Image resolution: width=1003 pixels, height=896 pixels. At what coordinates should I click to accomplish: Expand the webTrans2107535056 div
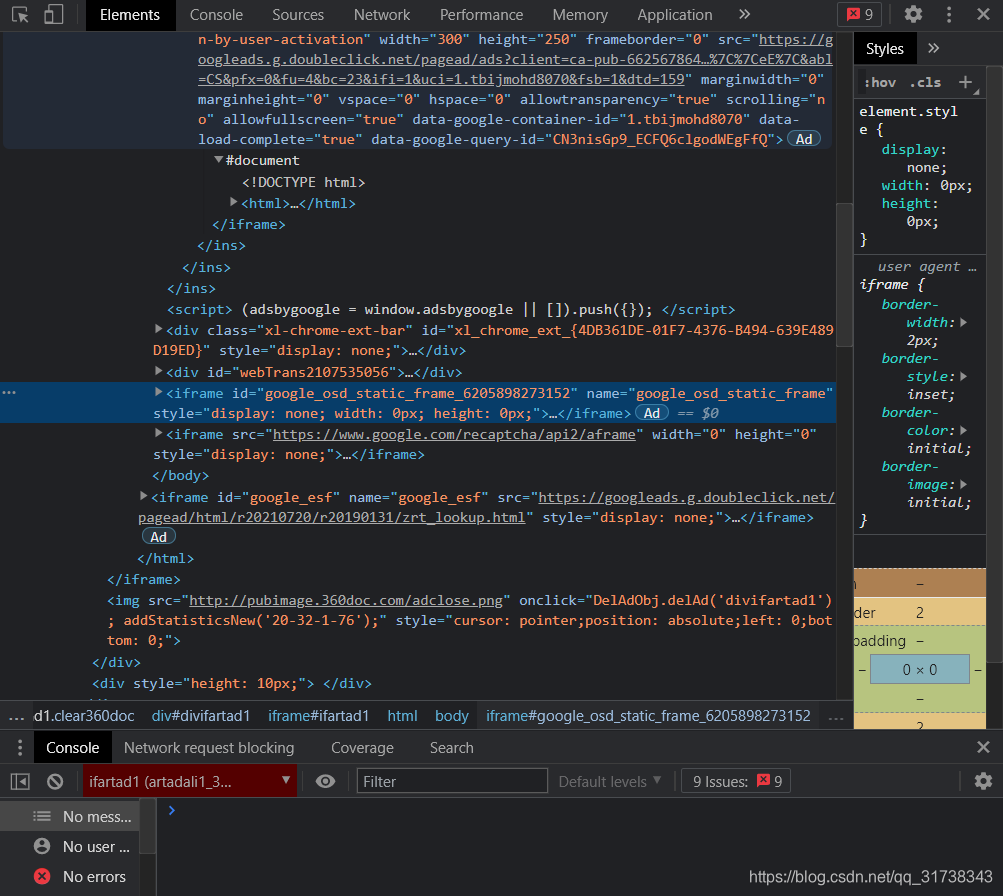[x=159, y=371]
